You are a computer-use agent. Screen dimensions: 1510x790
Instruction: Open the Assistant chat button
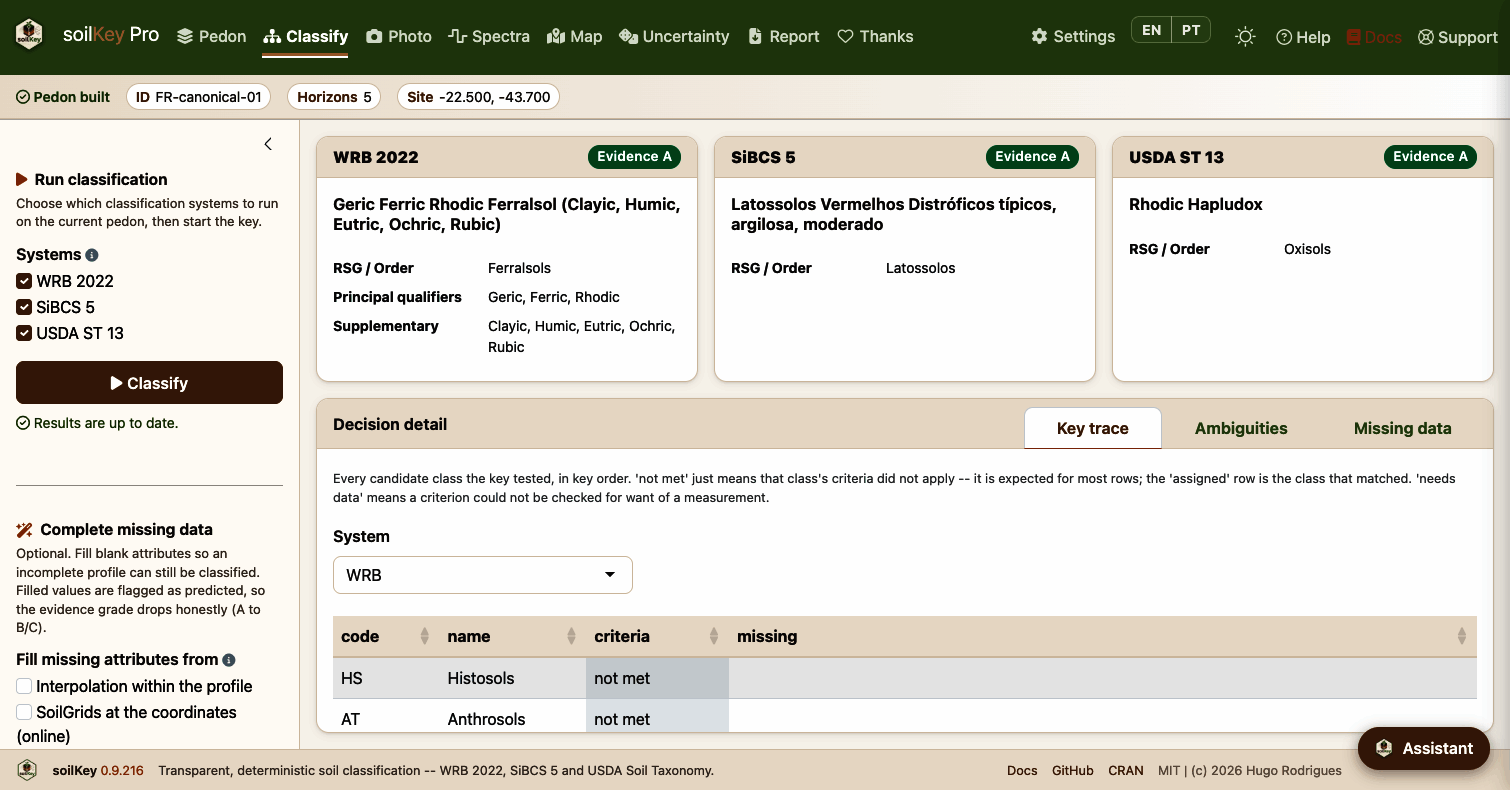point(1424,748)
